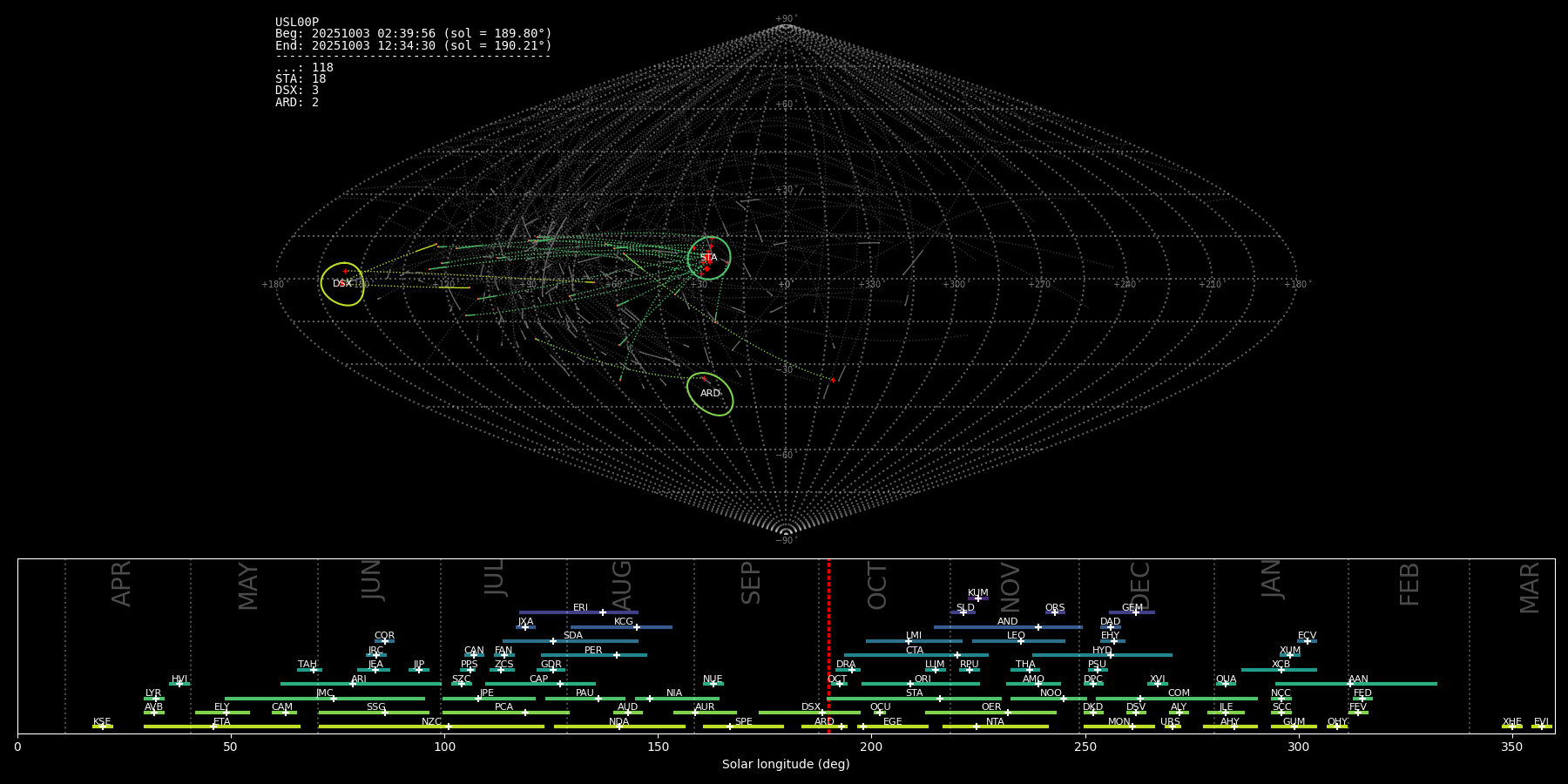Select the STA radiant circle on the sky map

(709, 258)
